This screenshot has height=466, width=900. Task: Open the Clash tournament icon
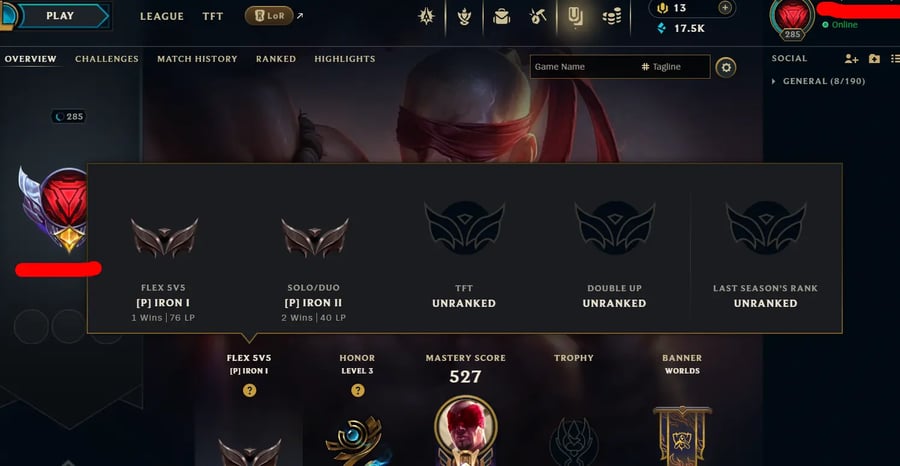(x=464, y=17)
